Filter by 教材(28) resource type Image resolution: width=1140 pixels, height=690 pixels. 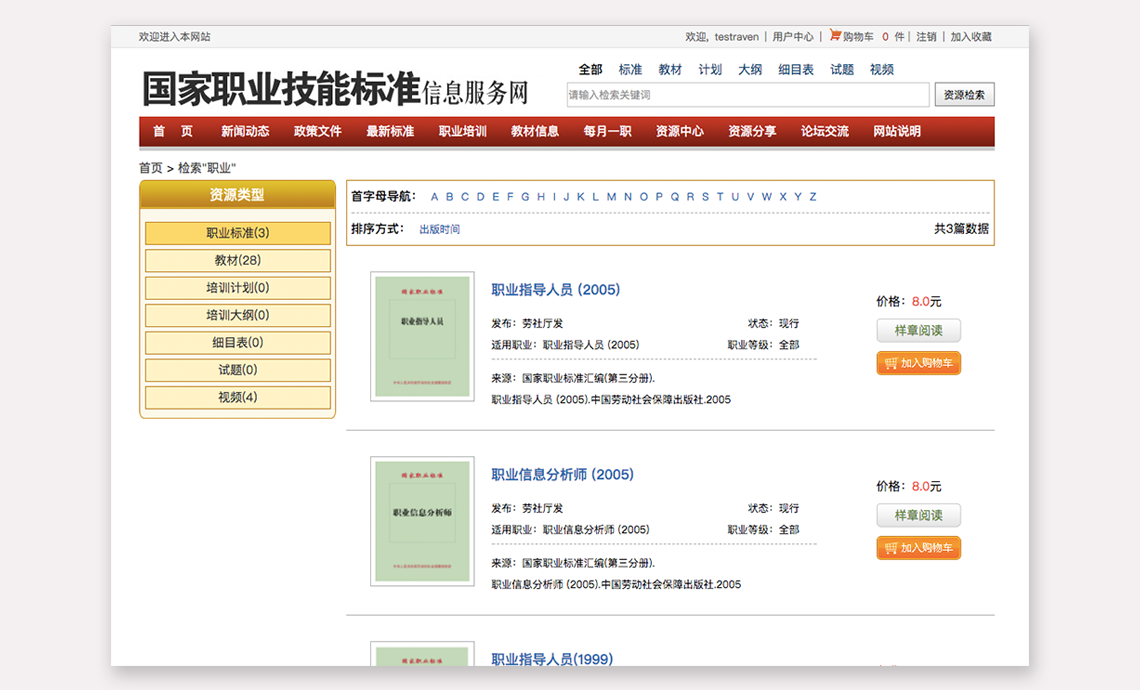[238, 260]
